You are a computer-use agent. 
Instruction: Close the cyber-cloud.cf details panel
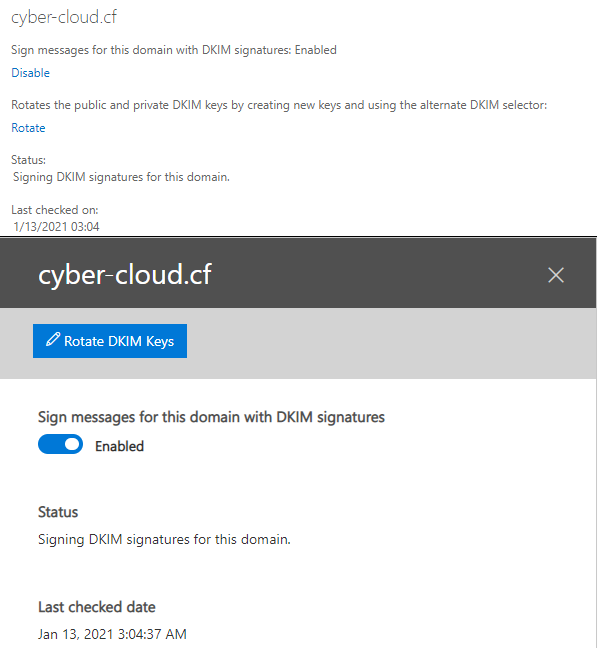pos(556,275)
